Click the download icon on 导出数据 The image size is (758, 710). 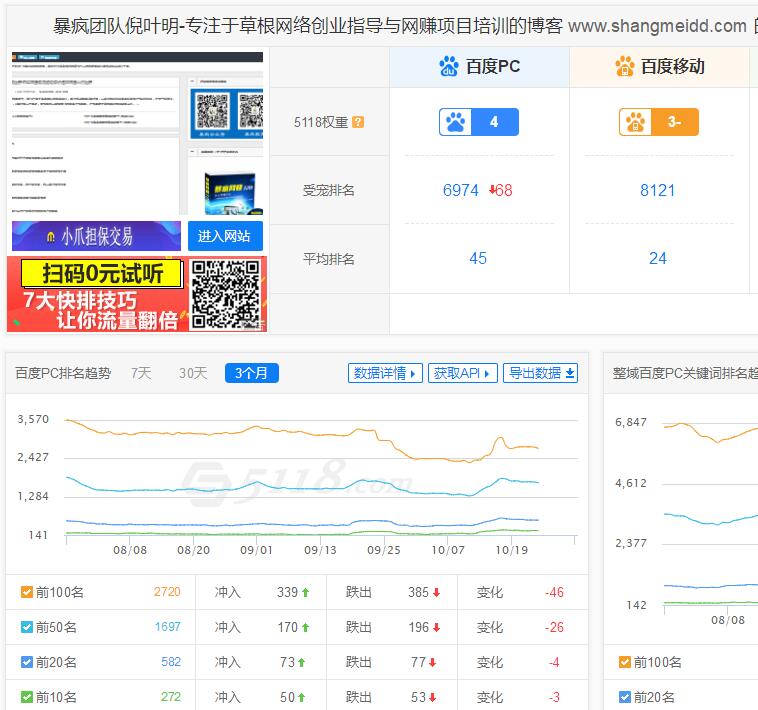(x=570, y=373)
